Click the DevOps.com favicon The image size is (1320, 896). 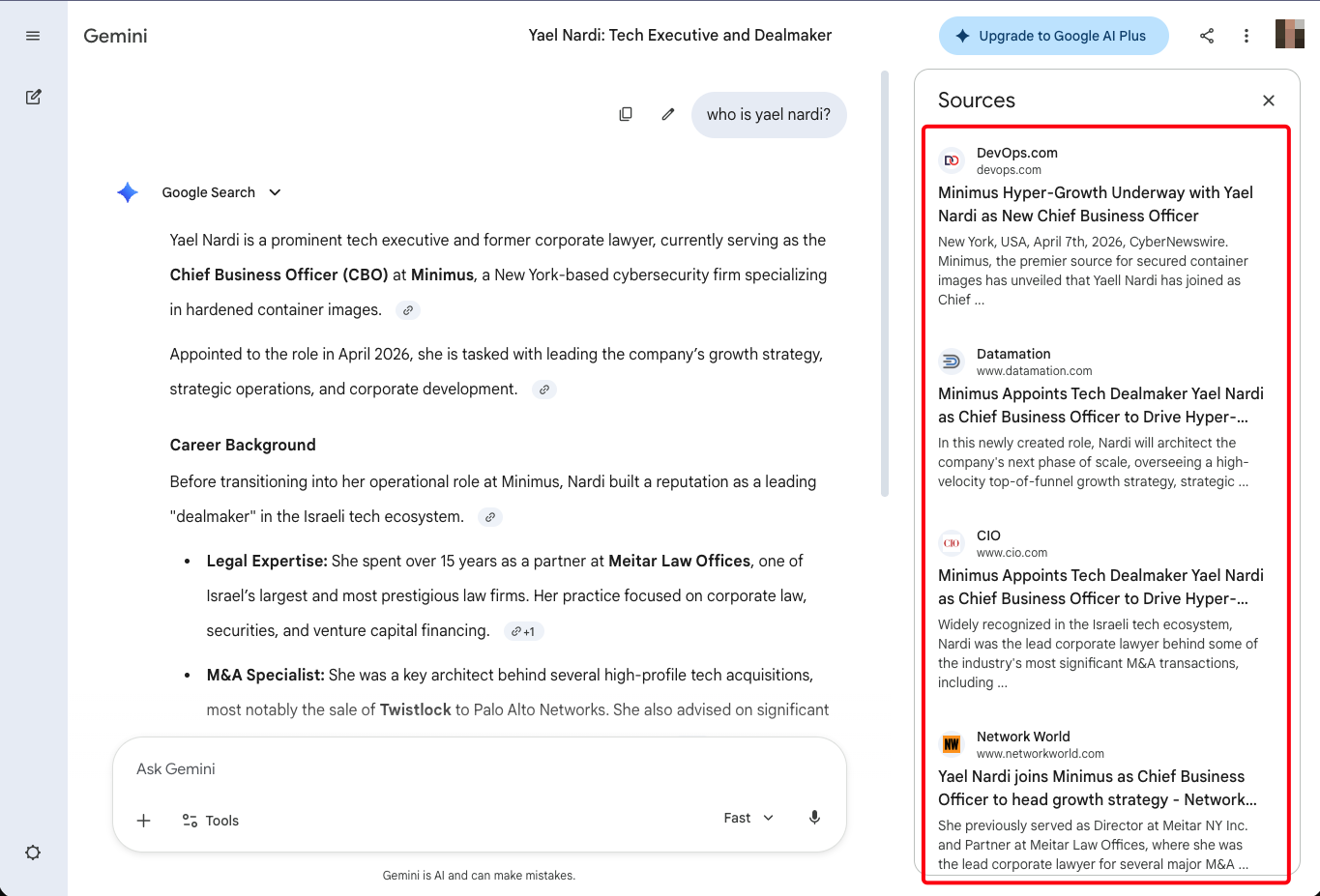pos(952,160)
